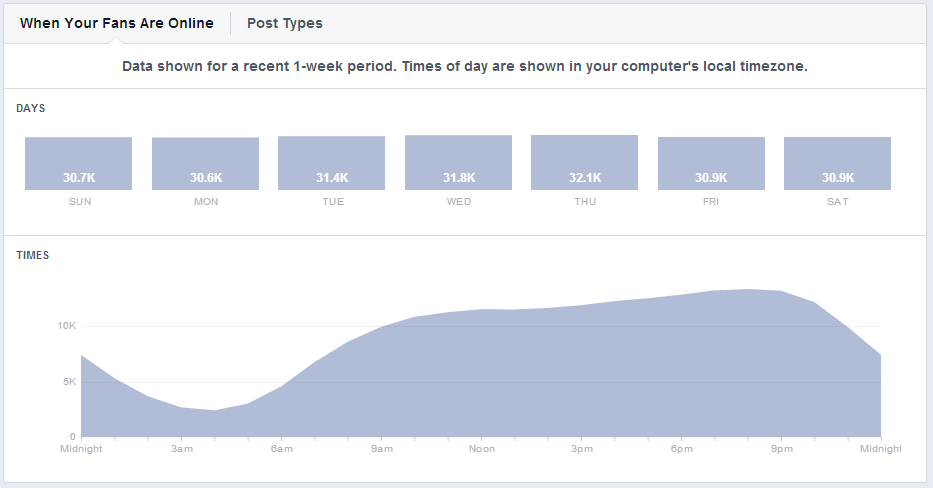933x488 pixels.
Task: Click the 6am marker on time axis
Action: [x=281, y=449]
